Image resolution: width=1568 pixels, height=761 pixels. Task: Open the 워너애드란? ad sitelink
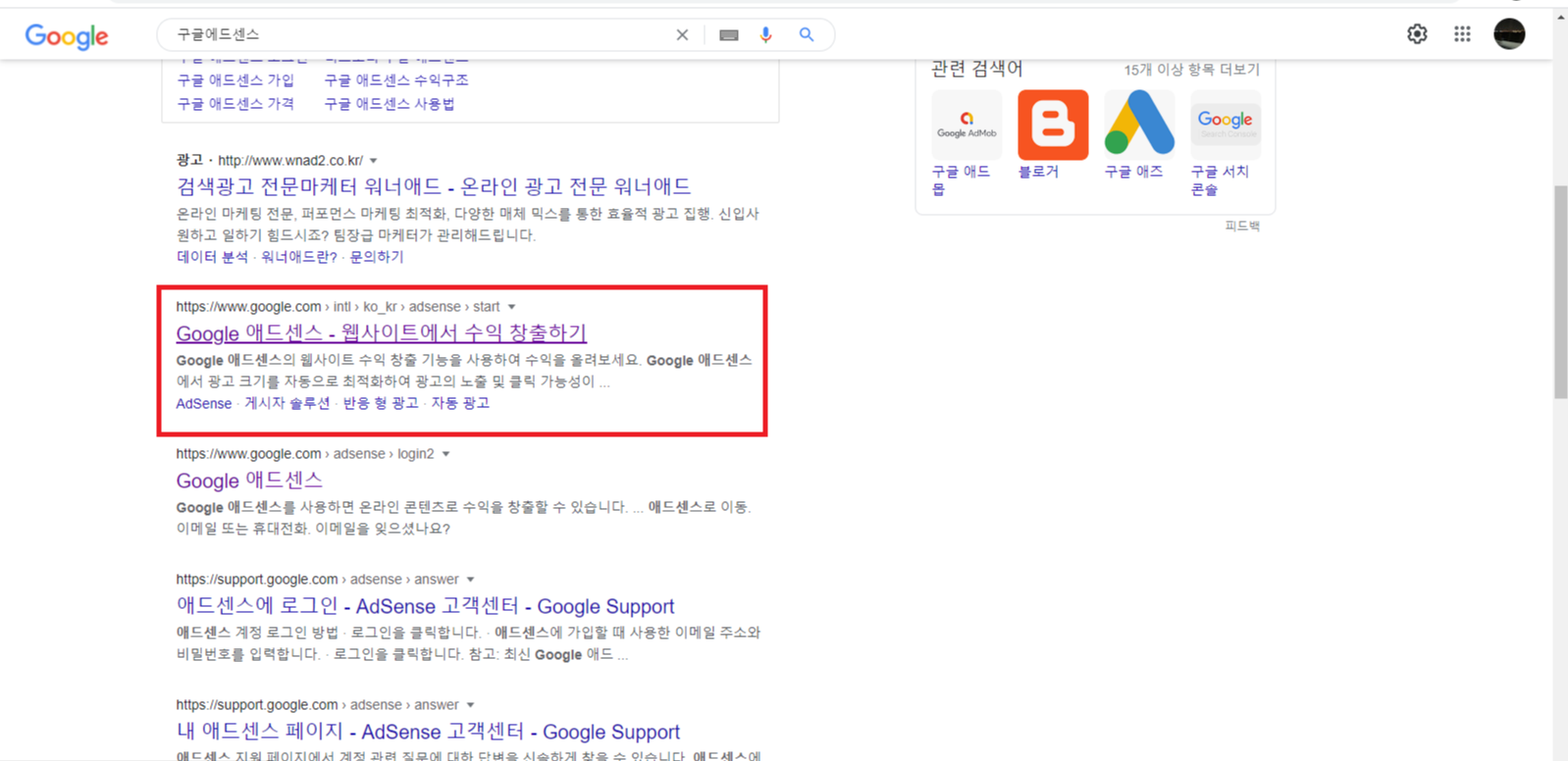(299, 257)
